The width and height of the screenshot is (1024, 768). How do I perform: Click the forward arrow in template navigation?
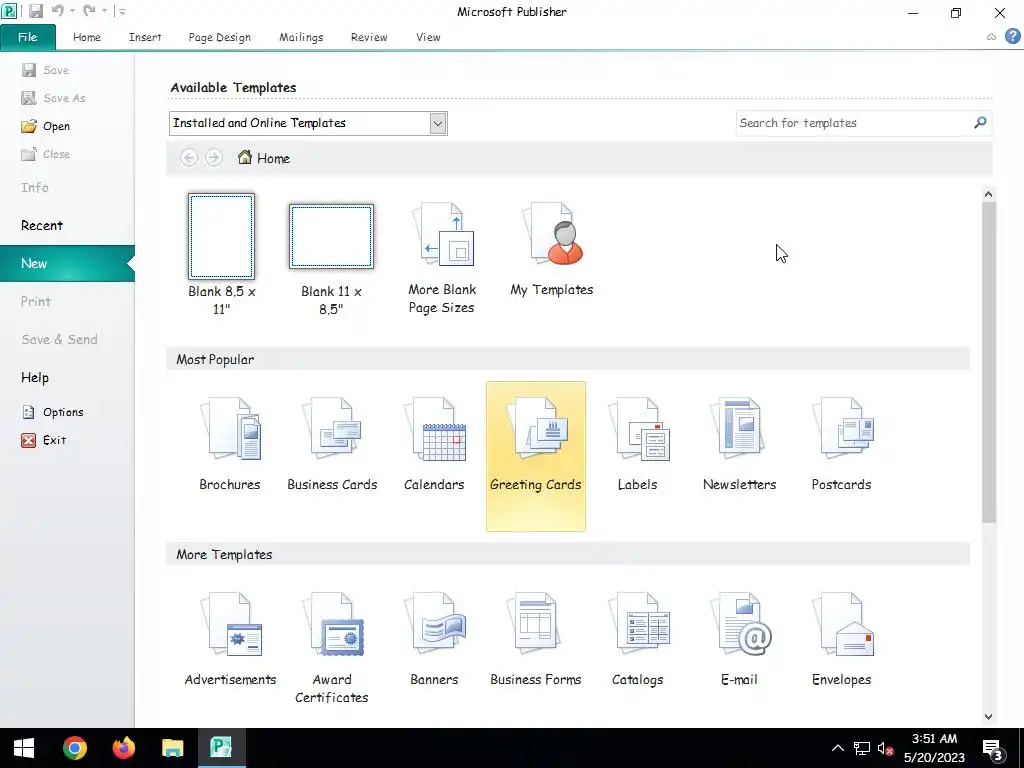(214, 157)
